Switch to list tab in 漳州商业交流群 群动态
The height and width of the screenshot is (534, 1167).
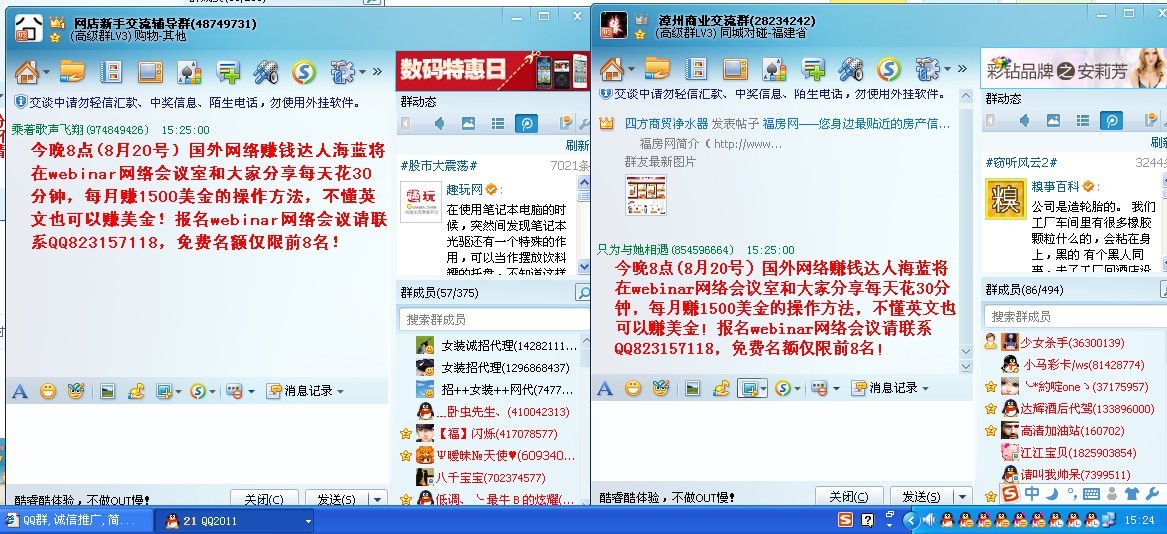(1083, 120)
